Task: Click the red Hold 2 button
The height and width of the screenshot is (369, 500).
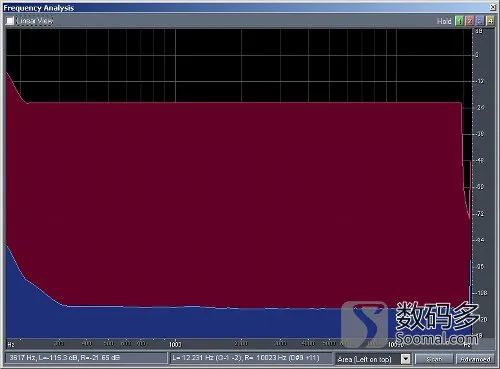Action: point(470,21)
